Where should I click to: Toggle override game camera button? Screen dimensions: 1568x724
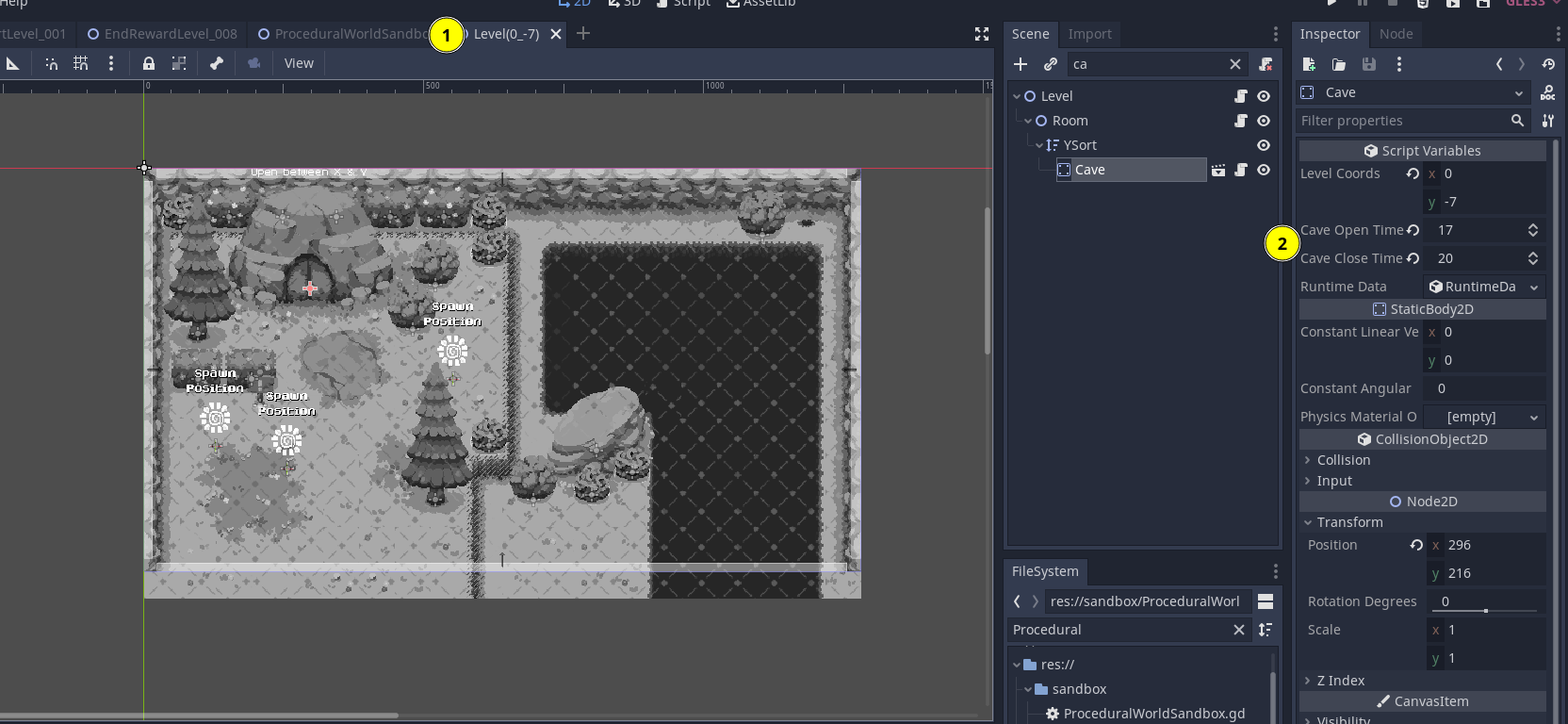coord(253,63)
